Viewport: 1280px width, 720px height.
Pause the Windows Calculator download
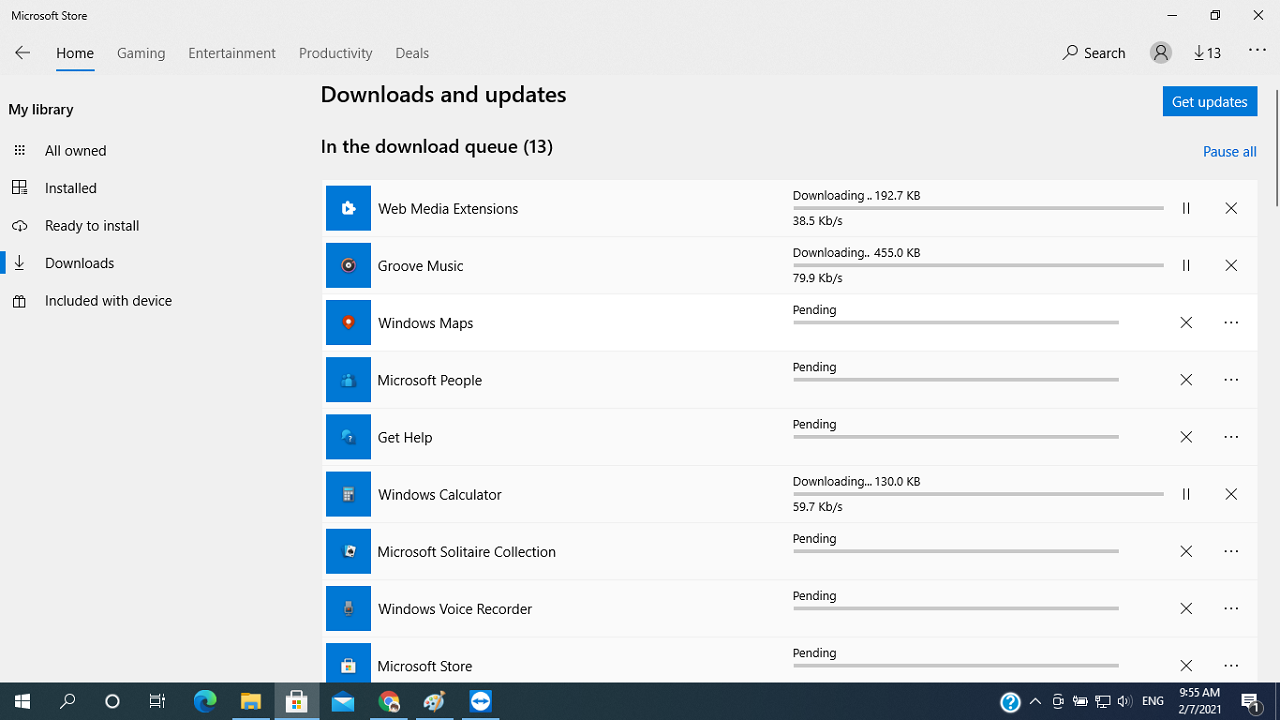(x=1186, y=494)
